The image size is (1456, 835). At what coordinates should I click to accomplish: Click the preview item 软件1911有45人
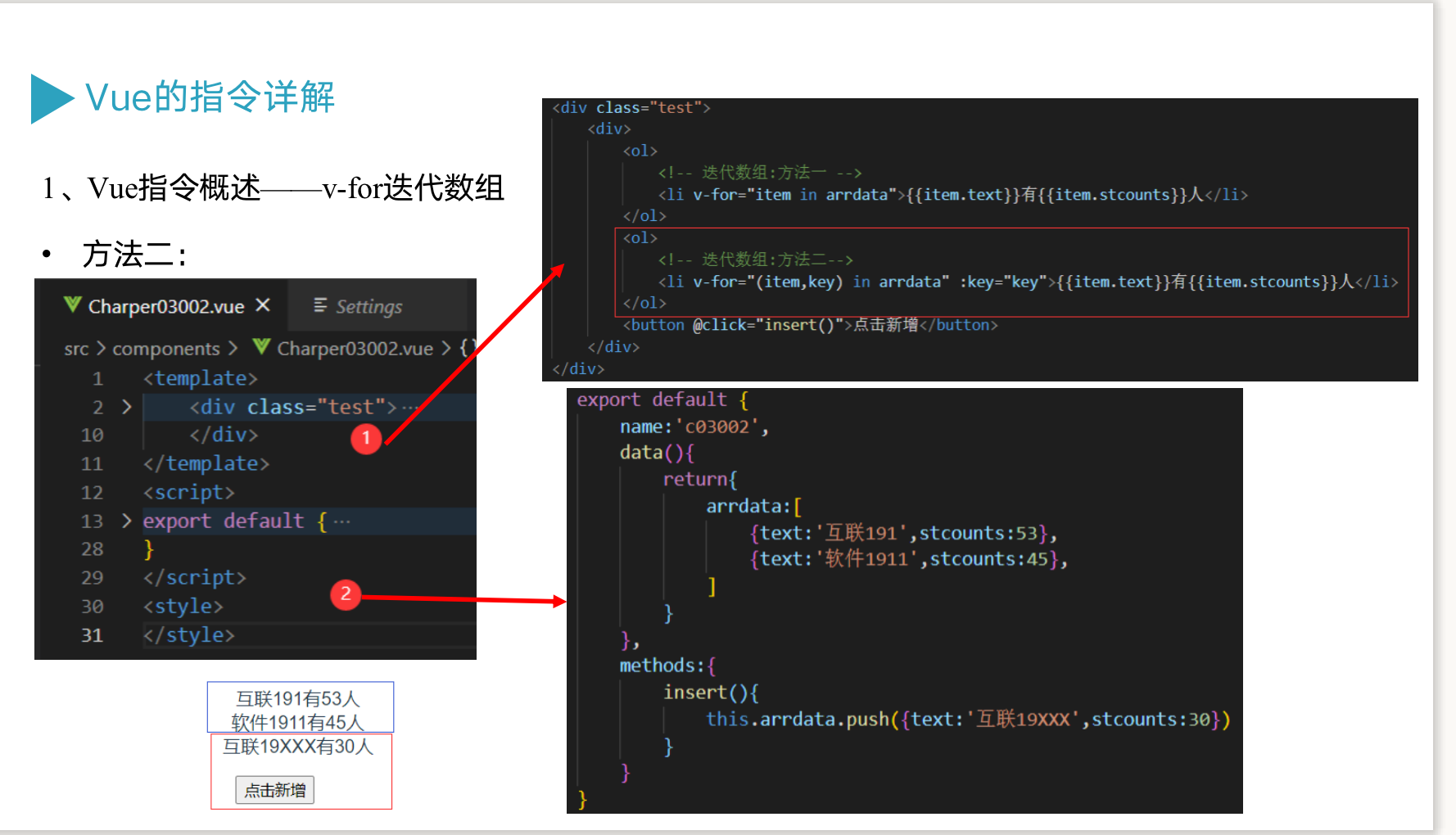pos(297,722)
